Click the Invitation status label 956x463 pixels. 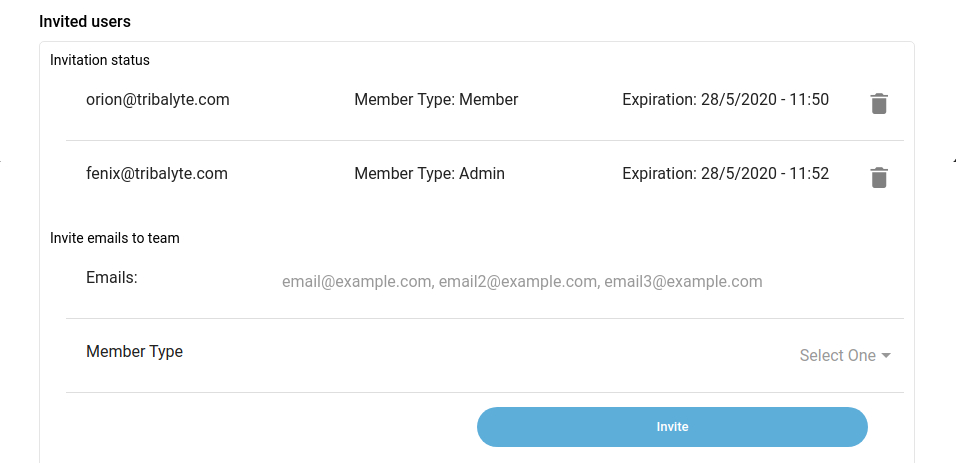pyautogui.click(x=100, y=60)
